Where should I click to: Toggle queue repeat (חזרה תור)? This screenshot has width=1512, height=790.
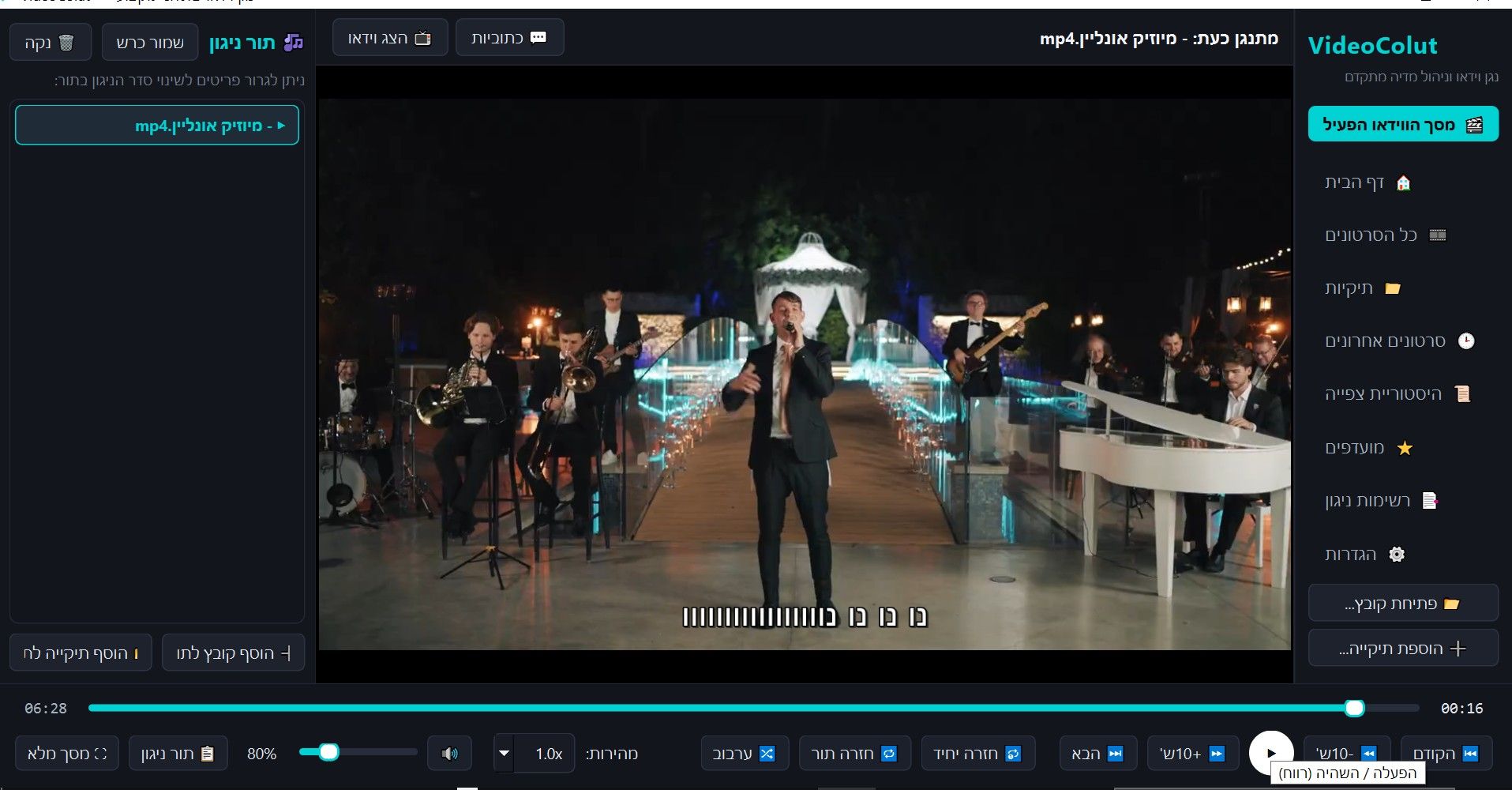click(854, 754)
